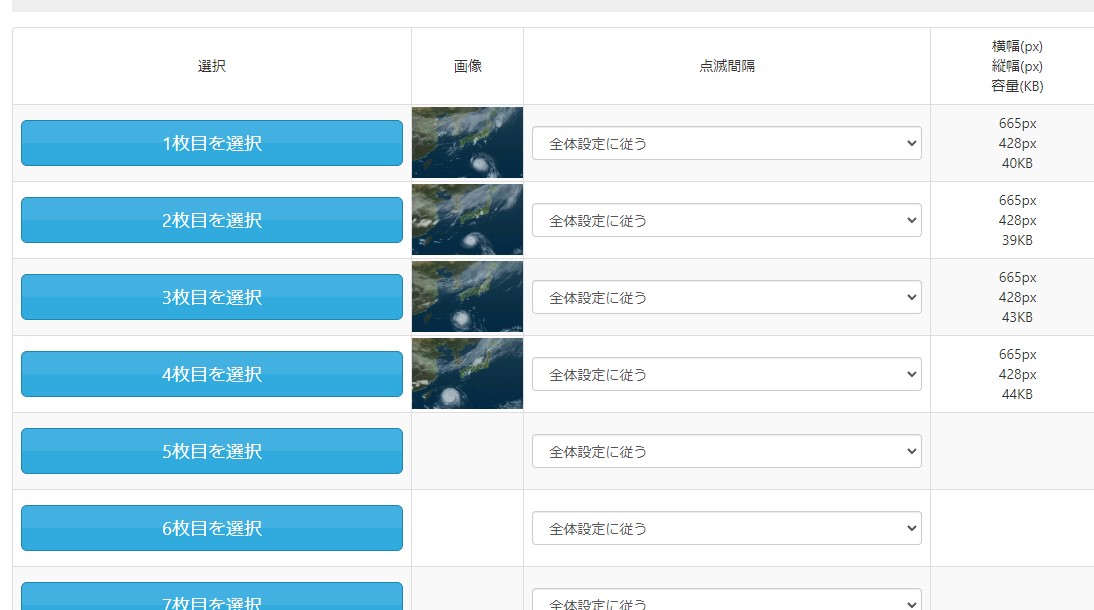Viewport: 1094px width, 610px height.
Task: Click the 7枚目を選択 button
Action: coord(211,598)
